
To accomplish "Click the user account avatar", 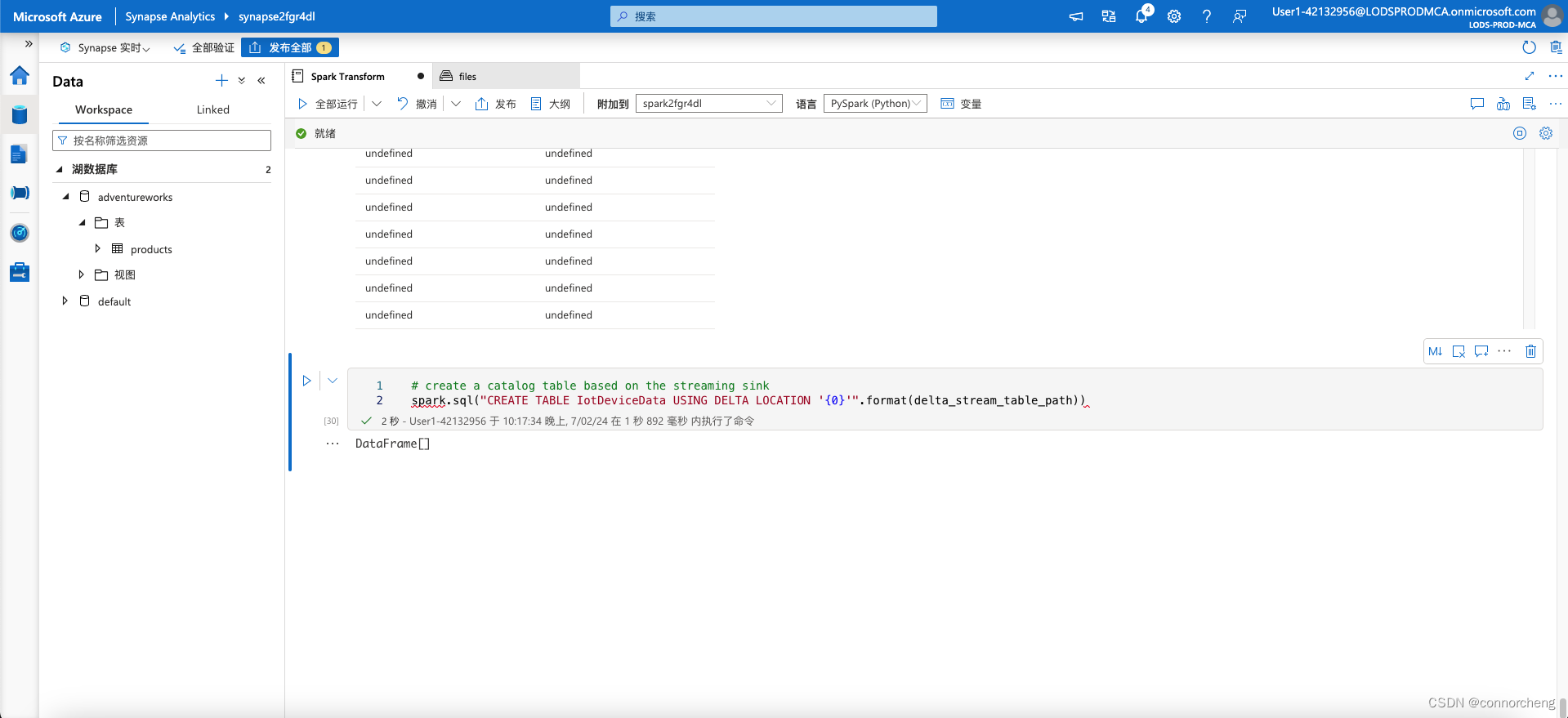I will pyautogui.click(x=1552, y=16).
